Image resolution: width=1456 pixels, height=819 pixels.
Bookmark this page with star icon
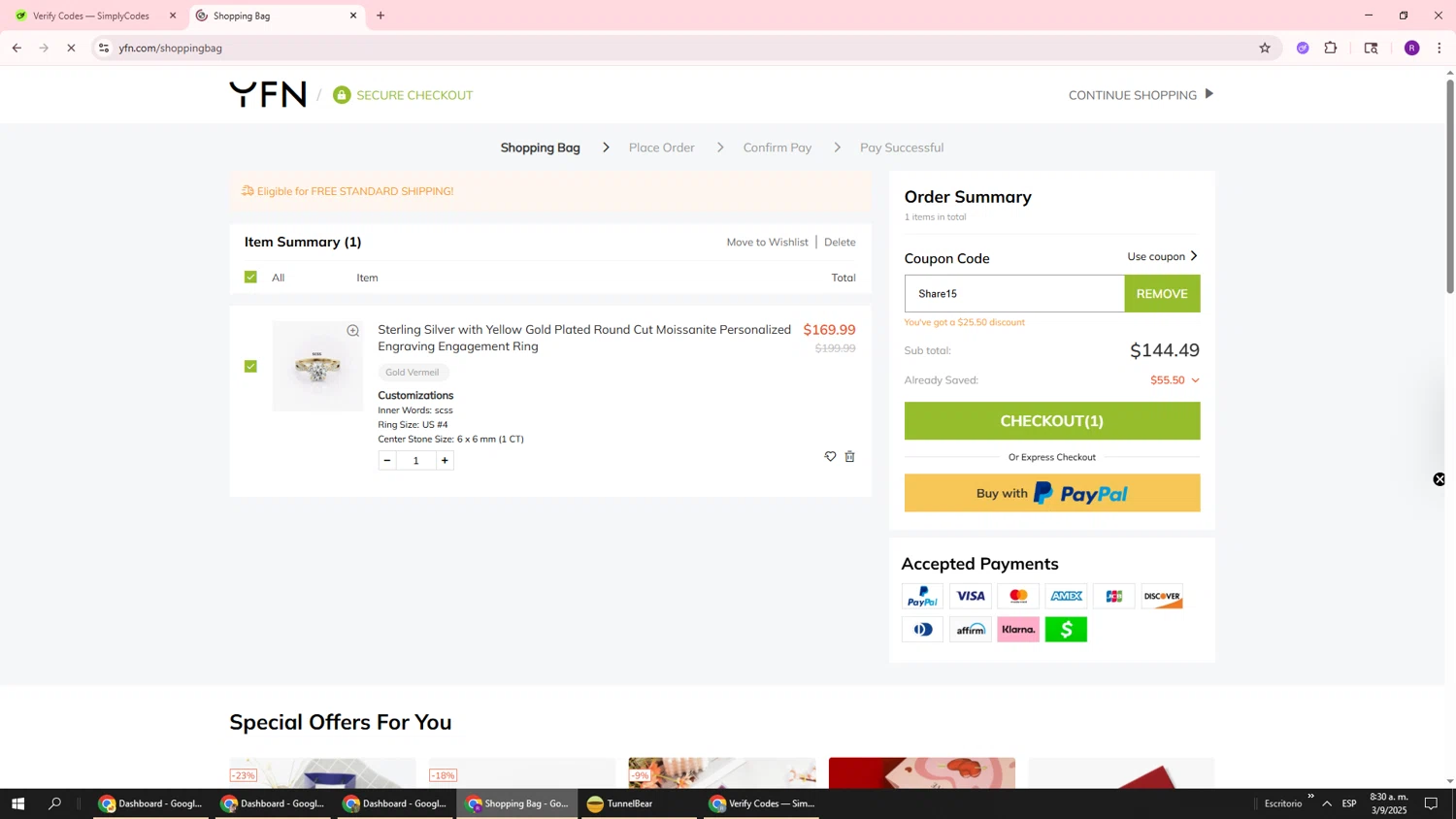tap(1265, 48)
